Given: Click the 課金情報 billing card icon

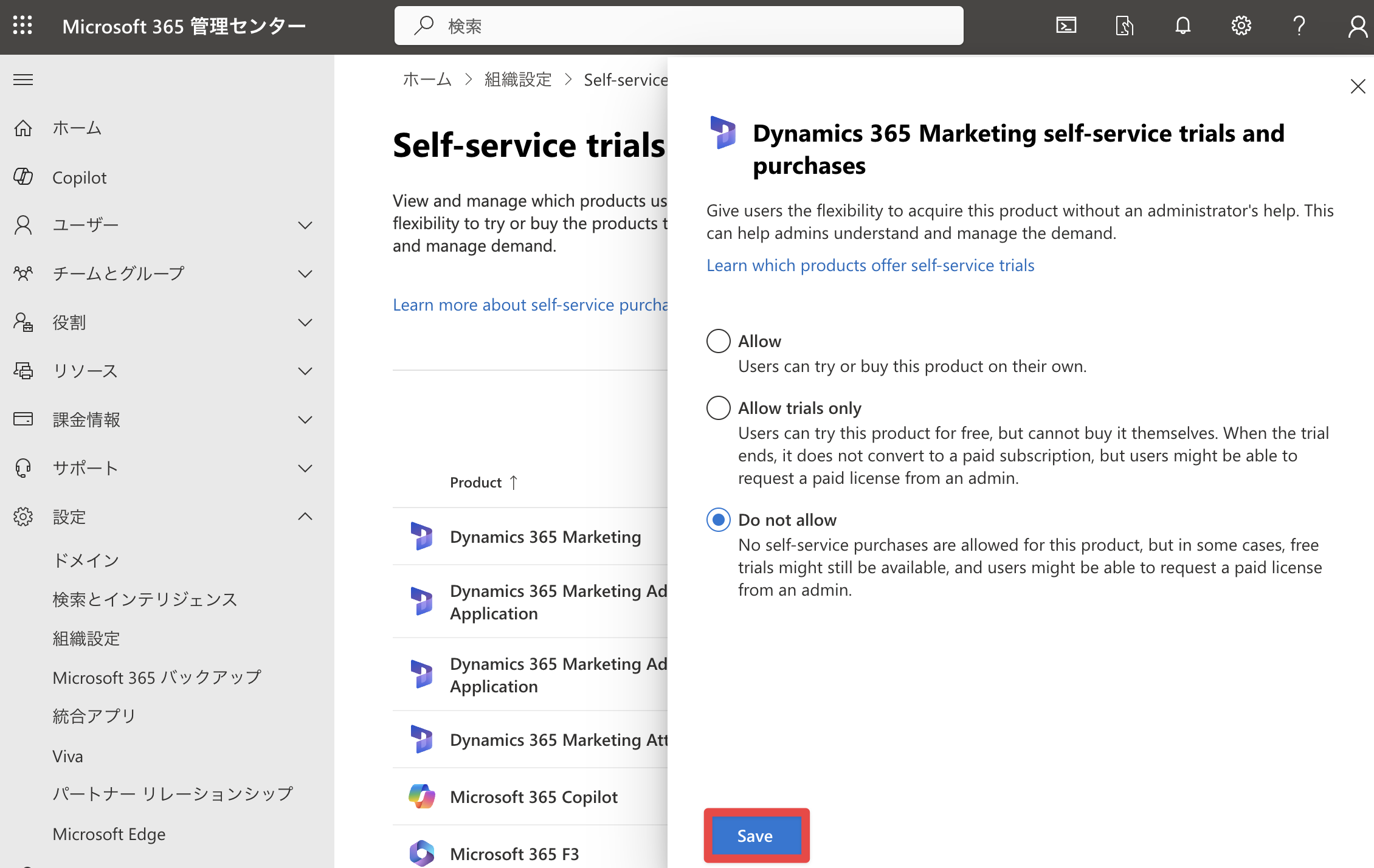Looking at the screenshot, I should 23,419.
